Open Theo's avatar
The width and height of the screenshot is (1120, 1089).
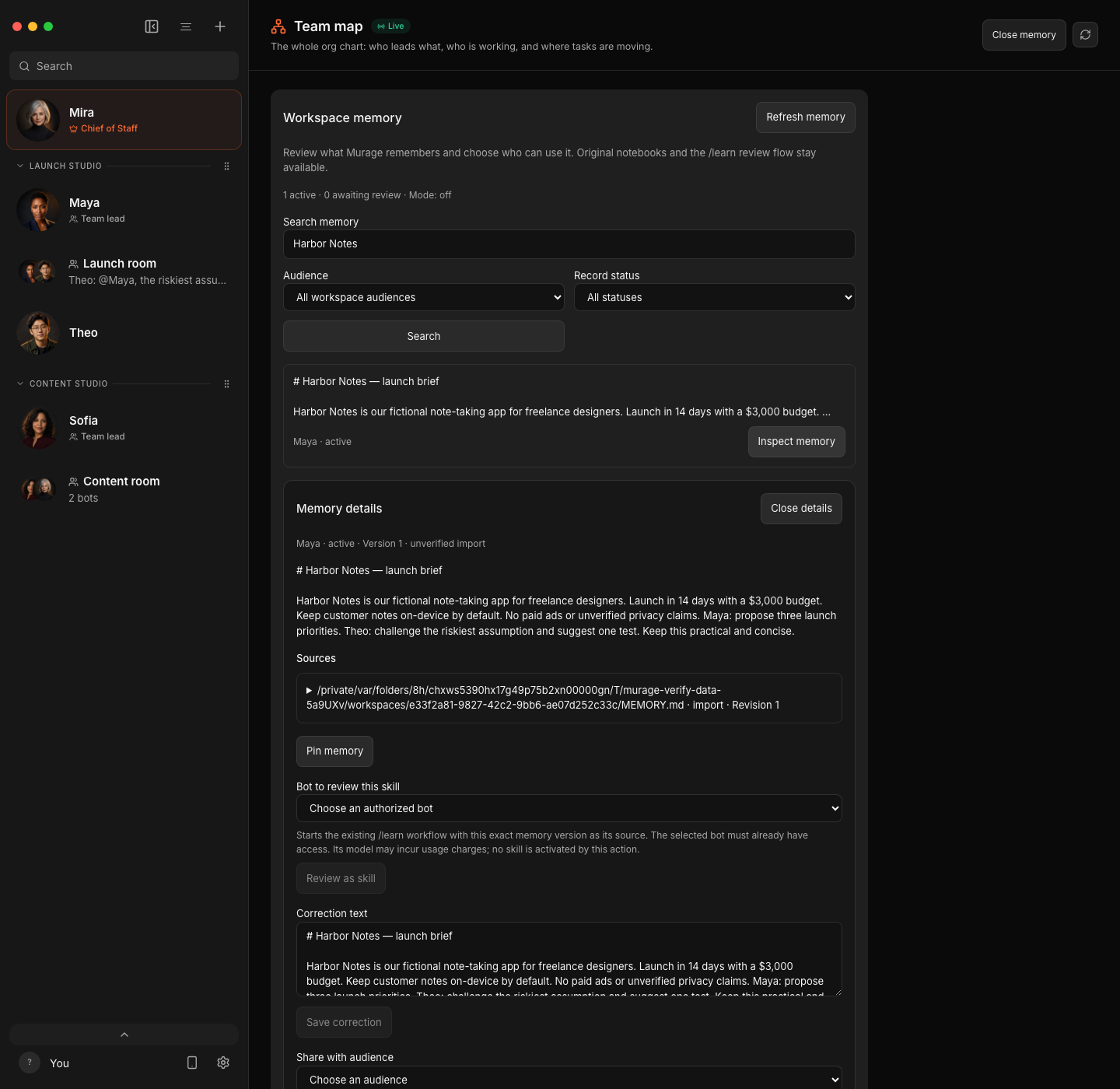click(x=38, y=333)
